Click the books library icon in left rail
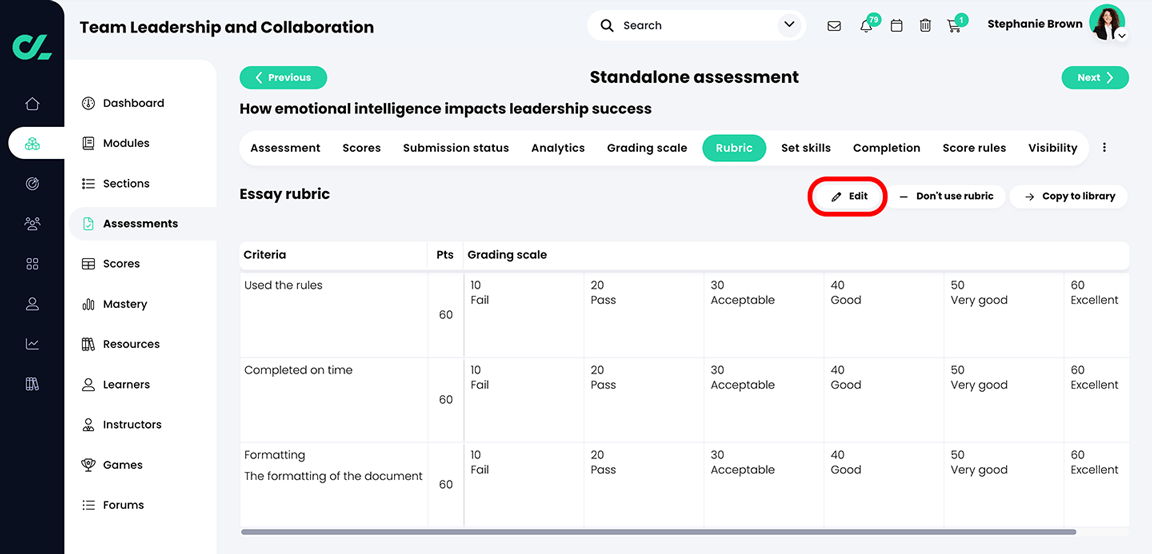 pyautogui.click(x=32, y=384)
